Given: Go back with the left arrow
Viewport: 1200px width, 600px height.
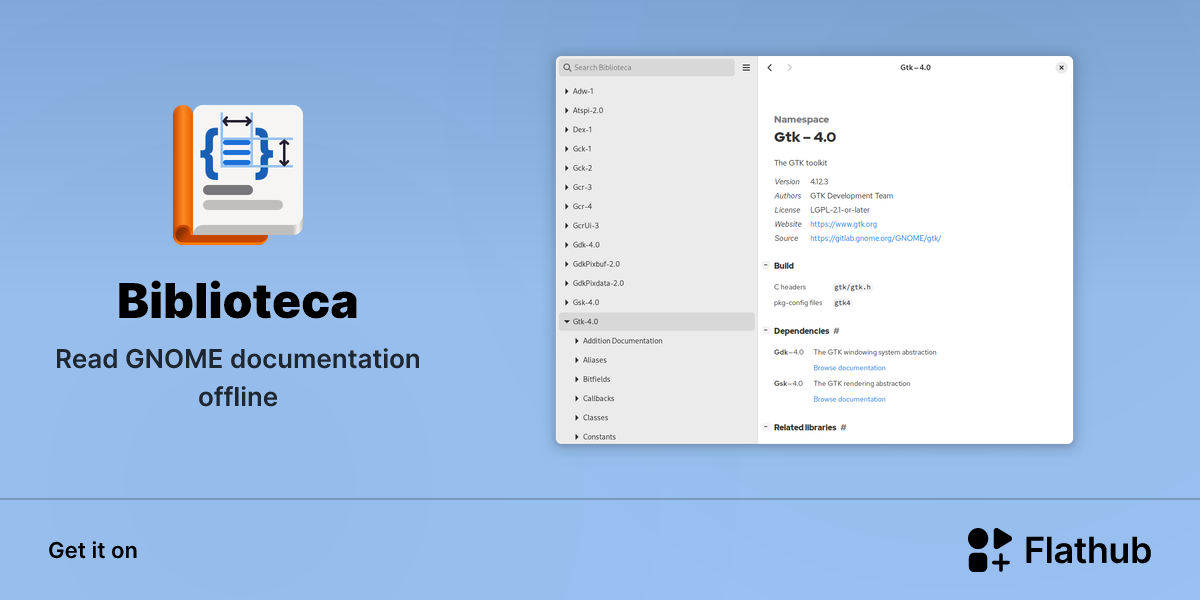Looking at the screenshot, I should tap(769, 68).
